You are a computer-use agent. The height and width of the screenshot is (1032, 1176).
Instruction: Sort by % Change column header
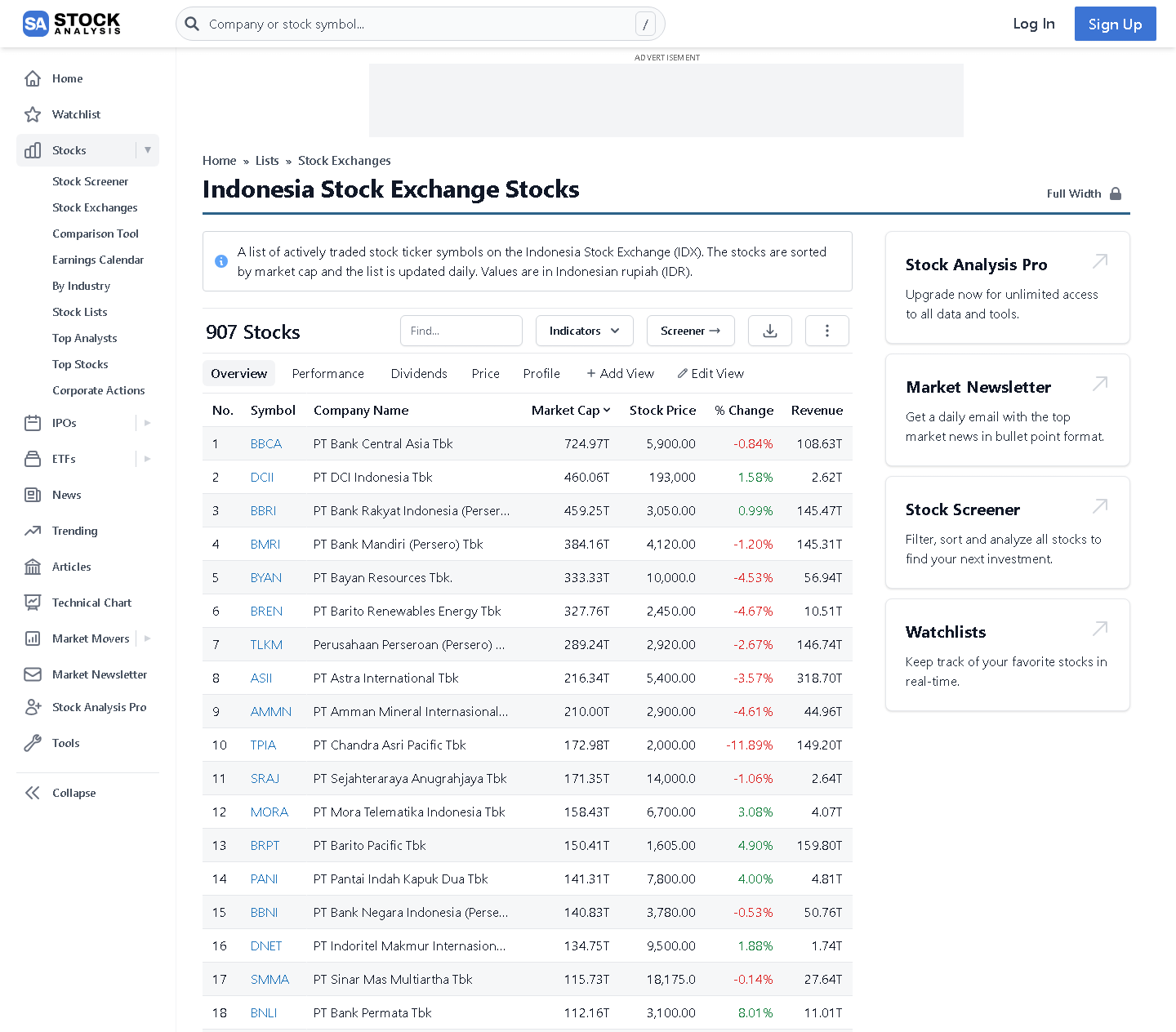pos(744,410)
